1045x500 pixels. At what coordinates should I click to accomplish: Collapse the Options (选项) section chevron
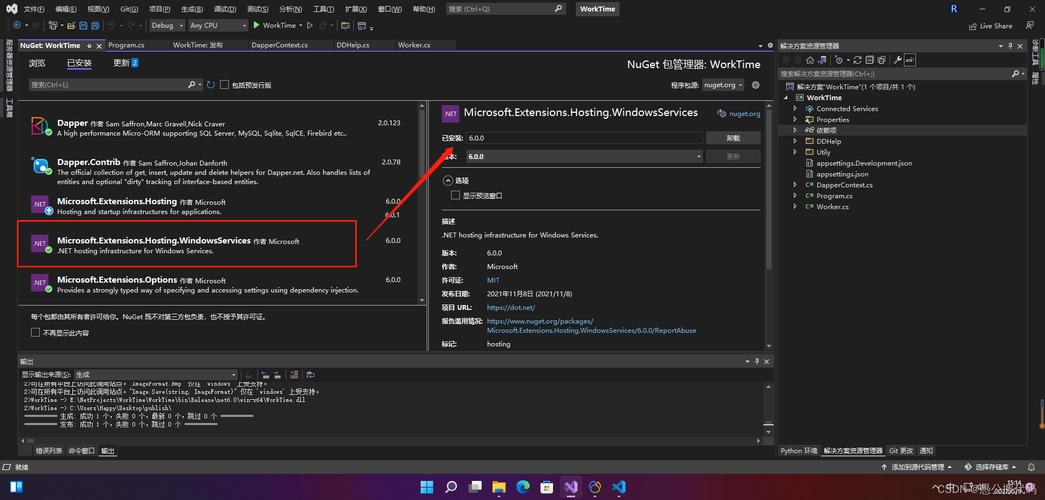[448, 180]
